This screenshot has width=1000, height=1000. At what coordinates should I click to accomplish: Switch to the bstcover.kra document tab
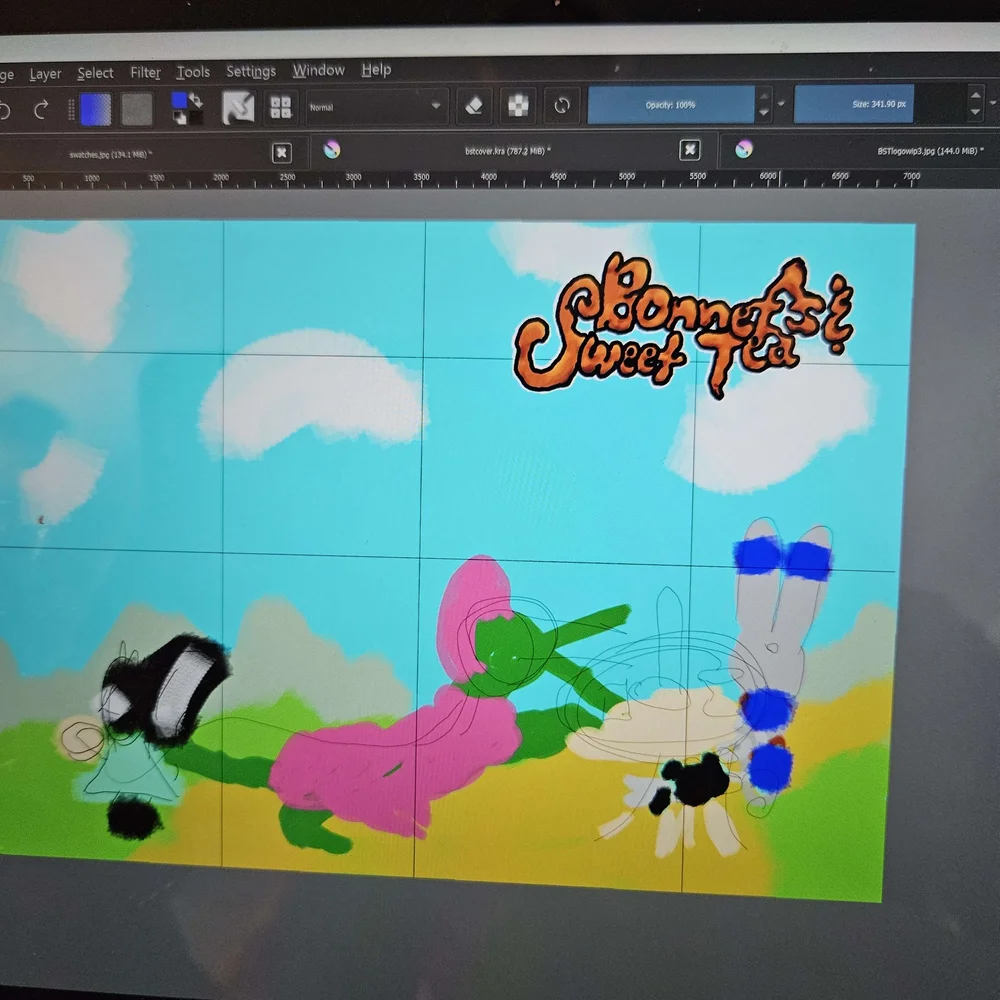pyautogui.click(x=508, y=151)
